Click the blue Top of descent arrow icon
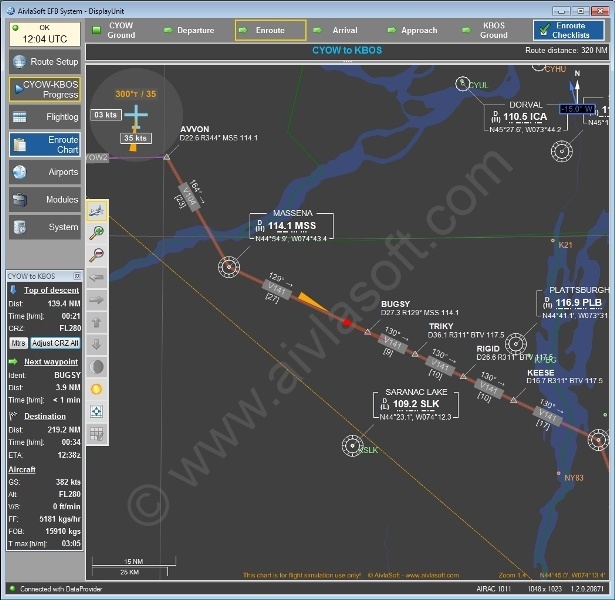Image resolution: width=615 pixels, height=600 pixels. pos(13,290)
